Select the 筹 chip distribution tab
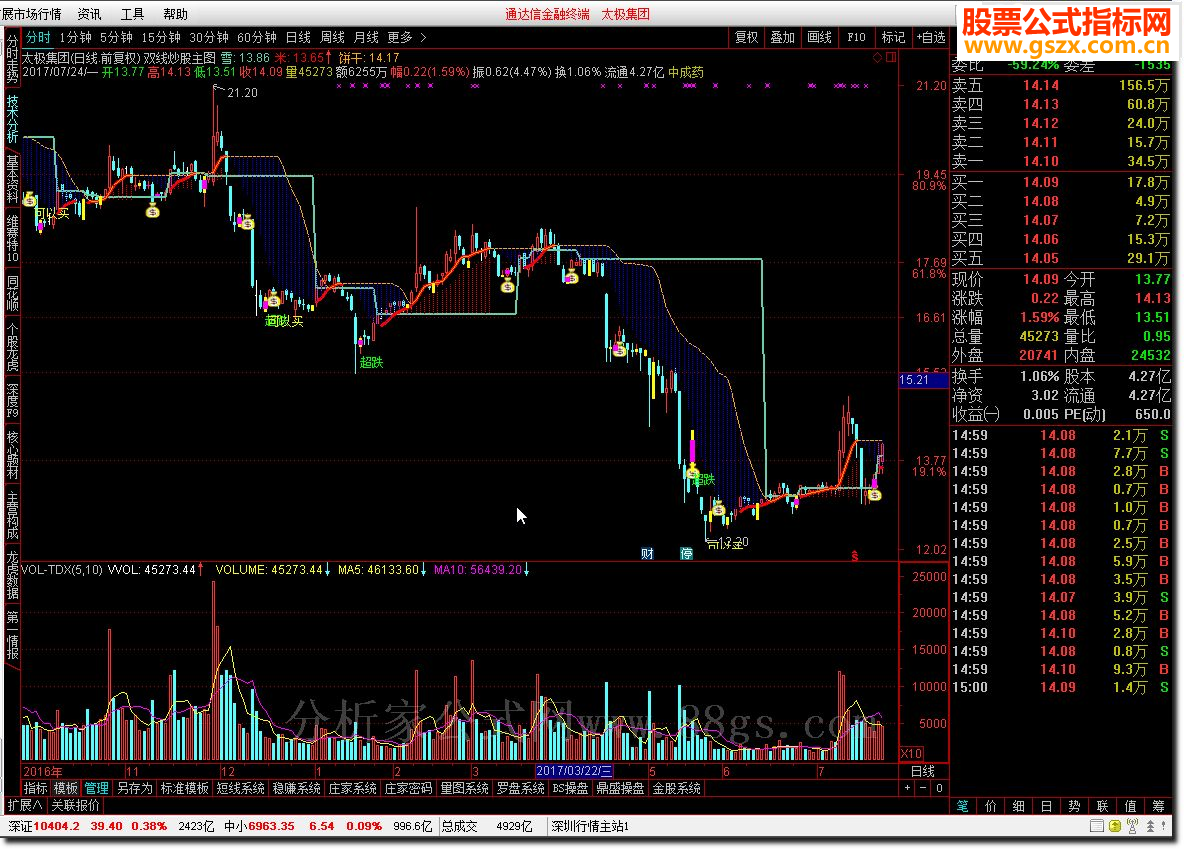 [1158, 806]
